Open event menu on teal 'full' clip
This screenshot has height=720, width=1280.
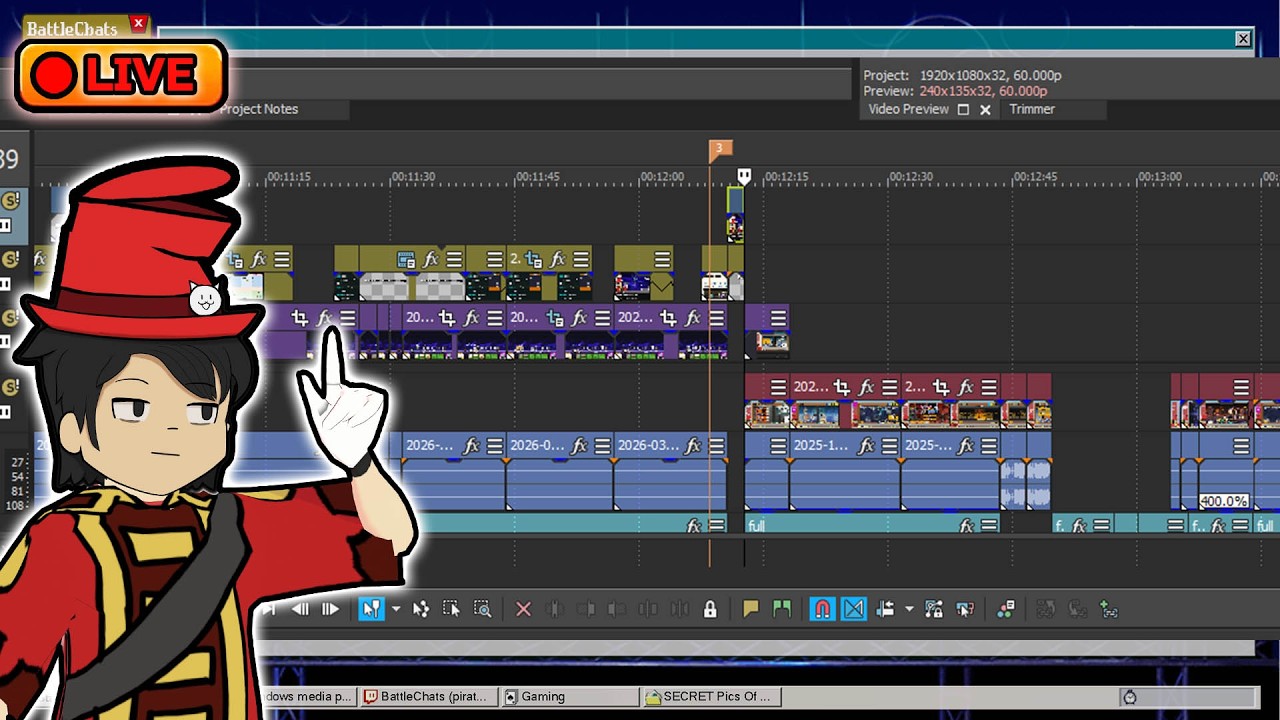(989, 525)
